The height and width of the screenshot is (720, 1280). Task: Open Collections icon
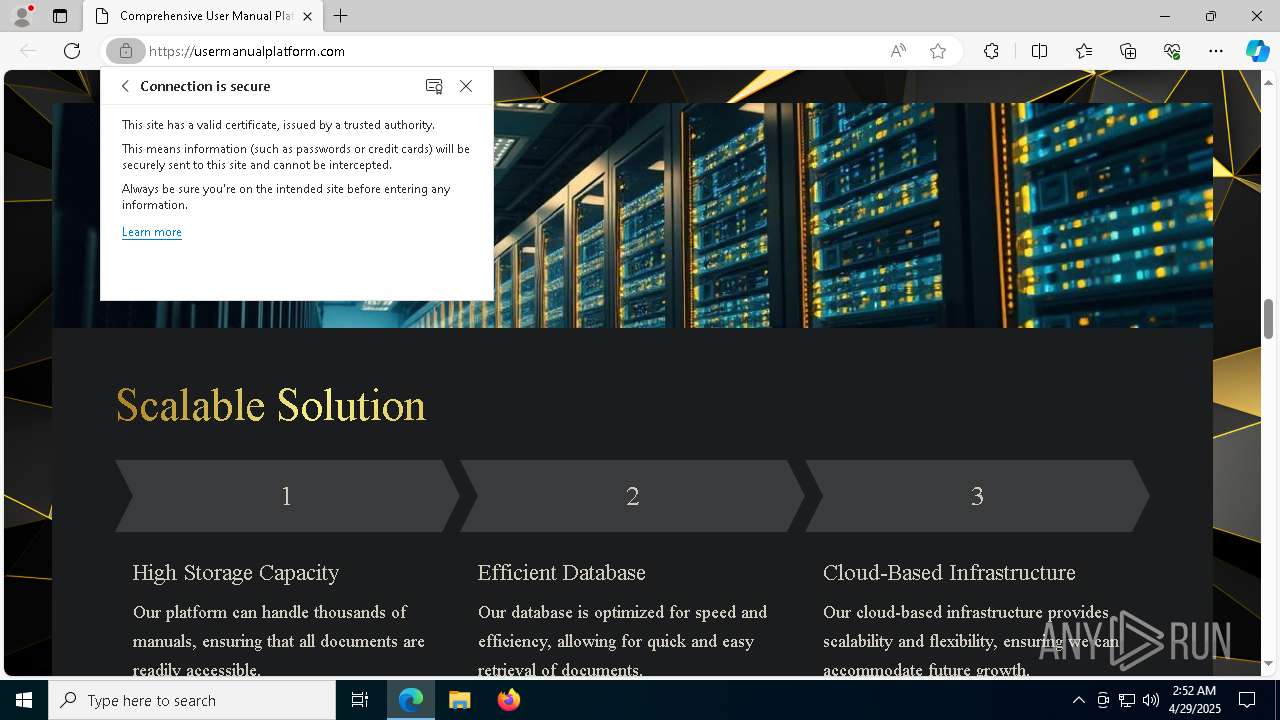[x=1128, y=51]
